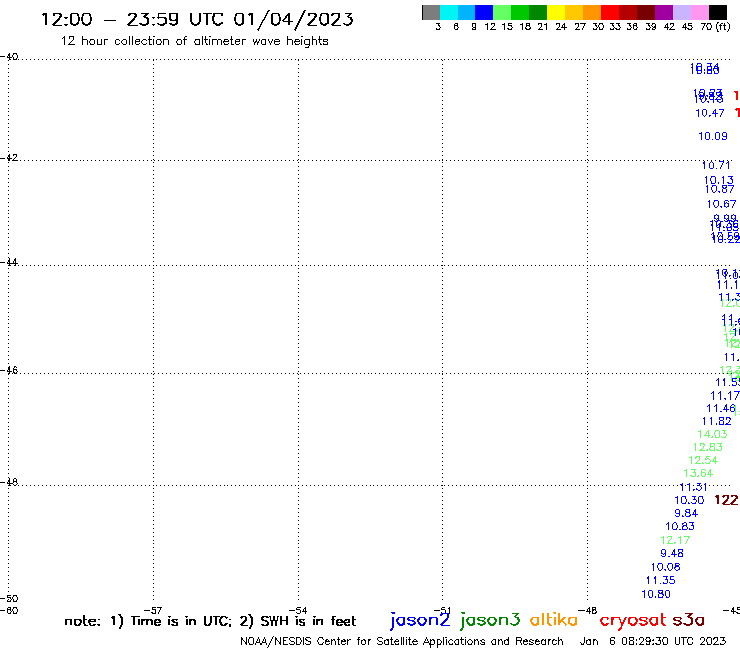Viewport: 740px width, 650px height.
Task: Click the timestamp 'Jan 6 08:29:30 UTC 2023'
Action: point(653,642)
